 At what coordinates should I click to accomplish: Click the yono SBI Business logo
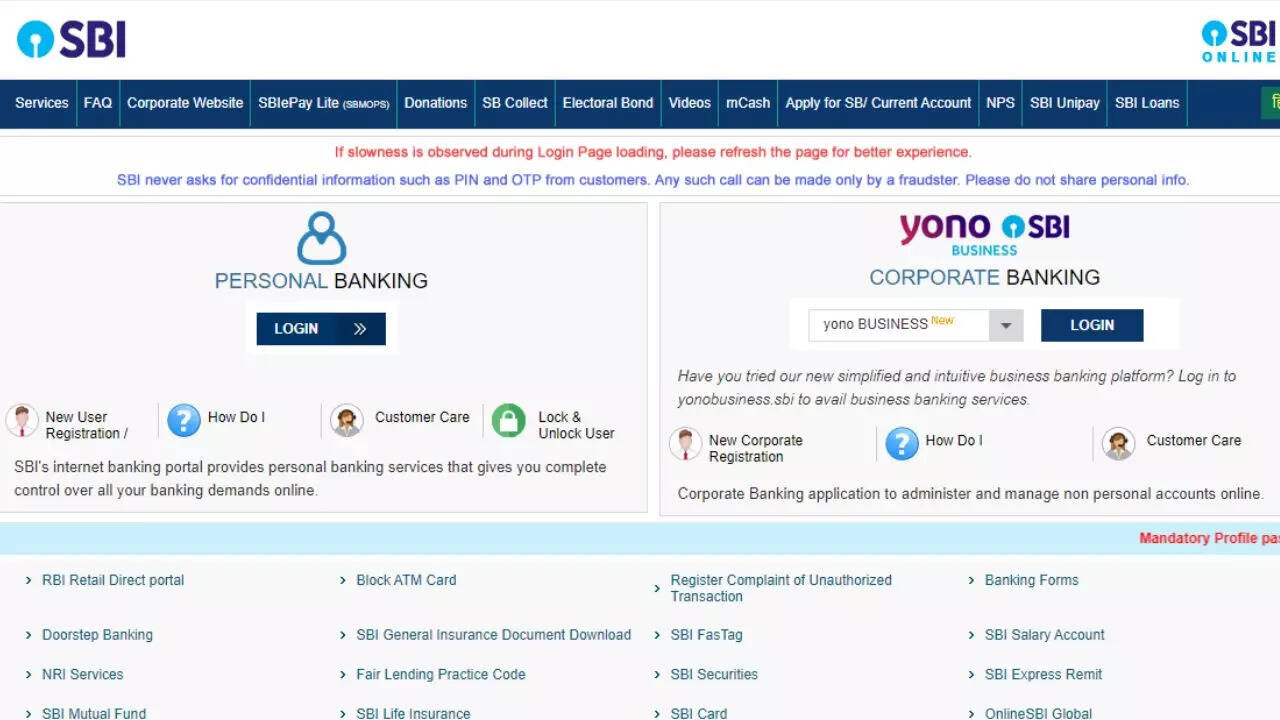tap(984, 233)
